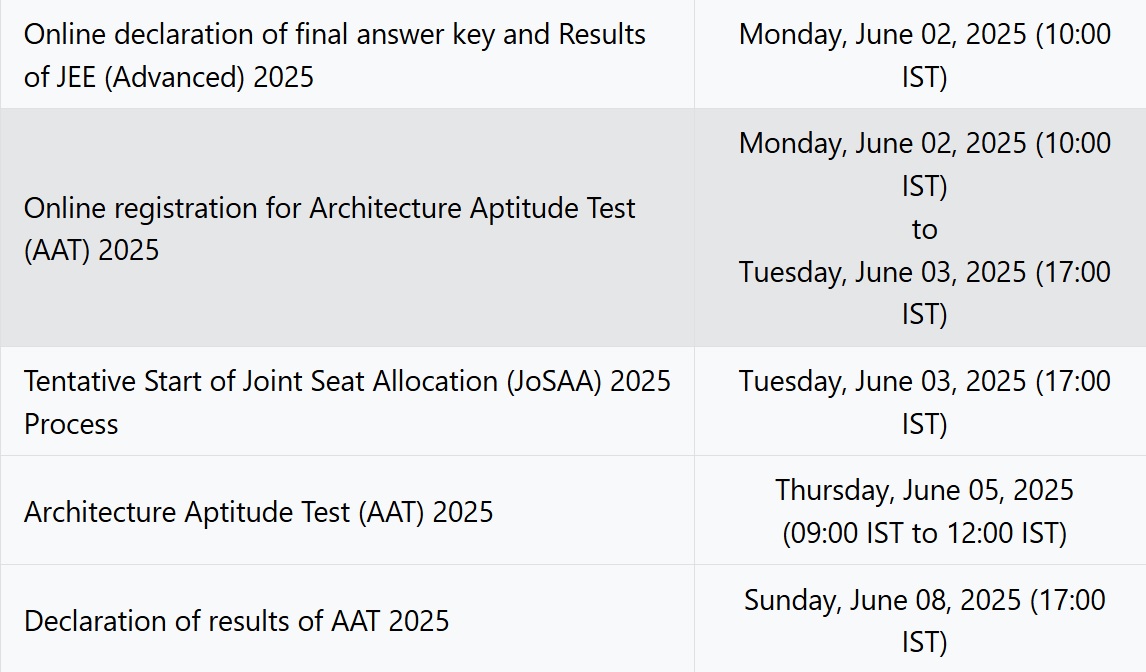Click the AAT registration start date, Monday June 02
The width and height of the screenshot is (1146, 672).
[x=924, y=144]
